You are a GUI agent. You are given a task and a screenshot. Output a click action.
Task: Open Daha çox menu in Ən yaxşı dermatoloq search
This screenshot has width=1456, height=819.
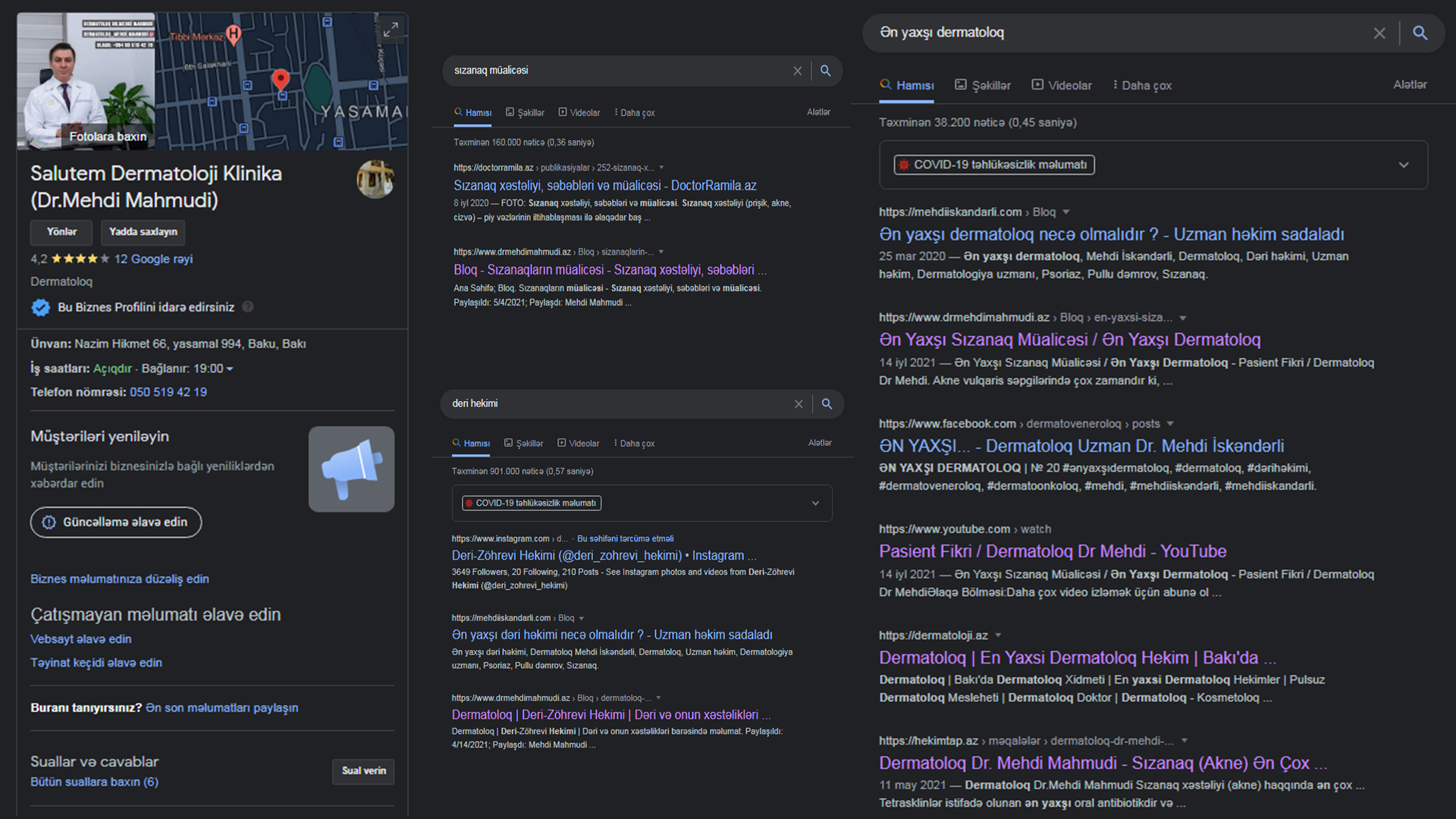click(1142, 86)
